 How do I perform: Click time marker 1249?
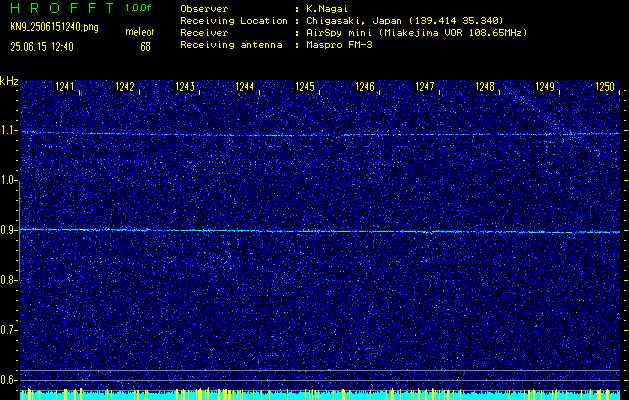click(545, 87)
